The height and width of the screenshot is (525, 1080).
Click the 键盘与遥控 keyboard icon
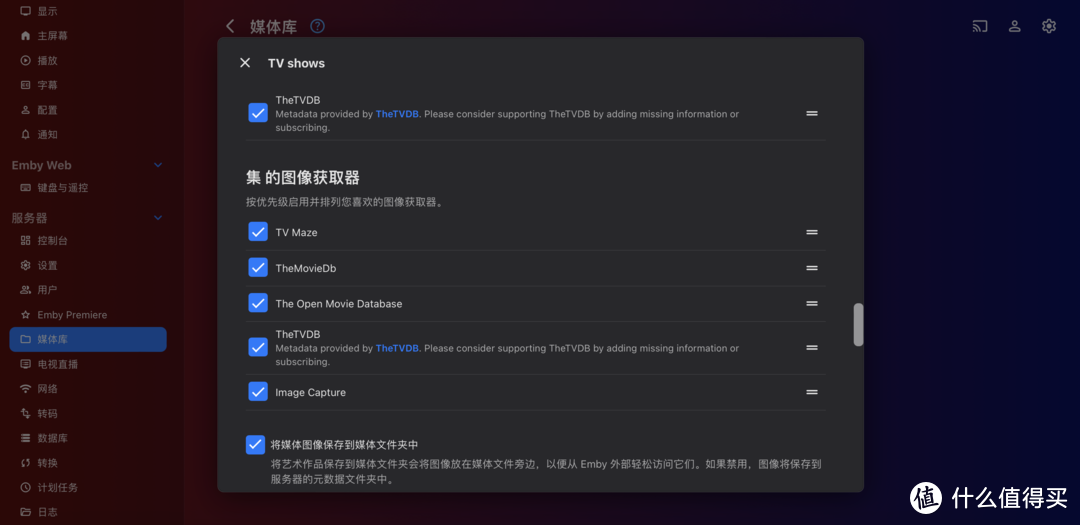pos(25,187)
